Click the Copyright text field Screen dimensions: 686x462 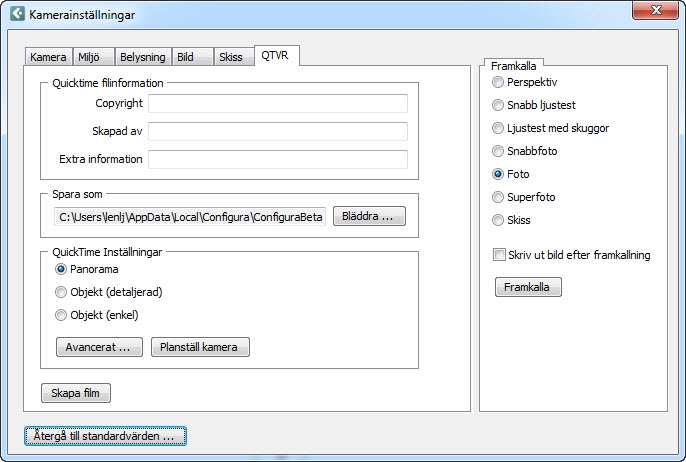point(277,104)
